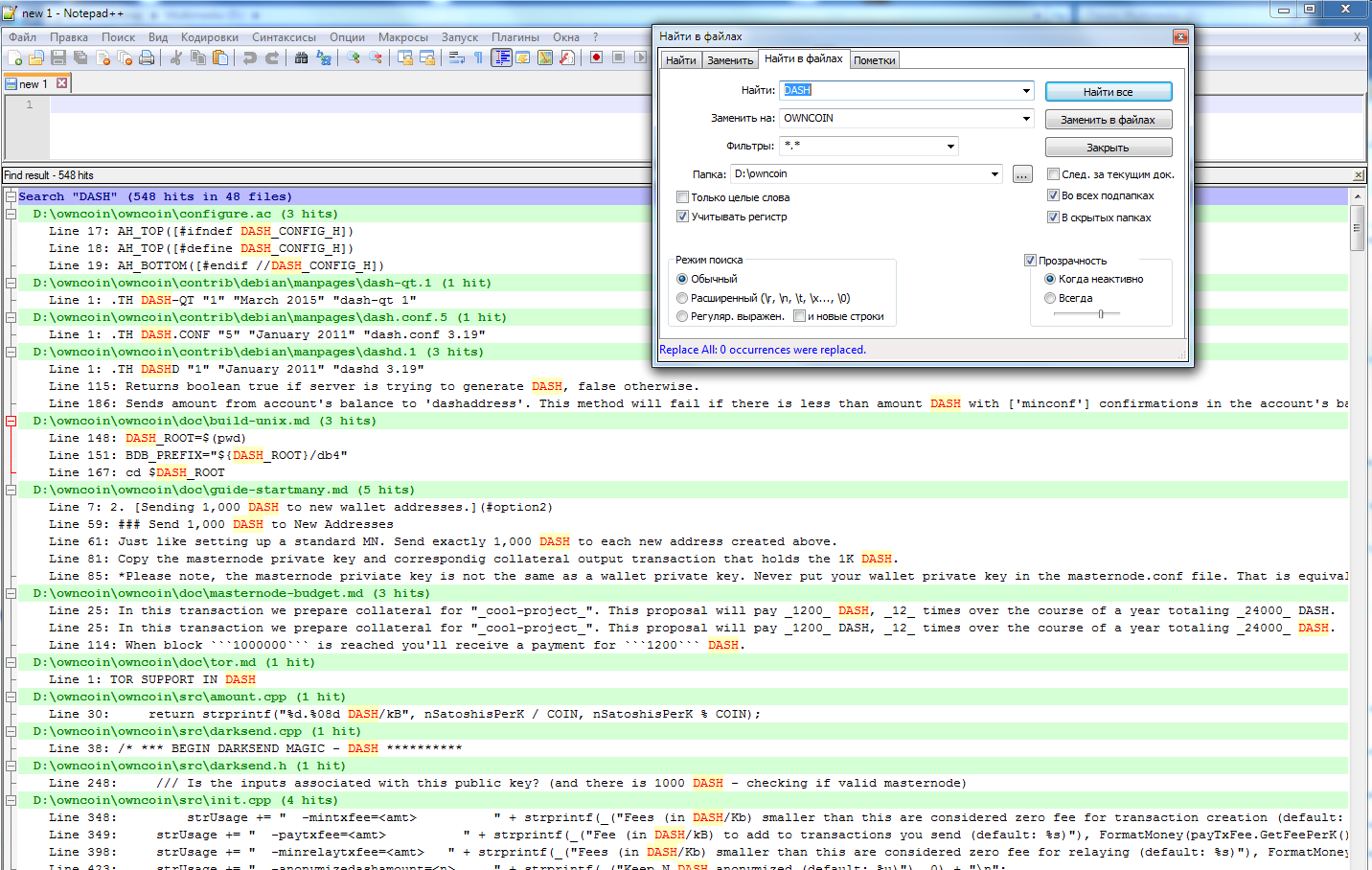Close the 'new 1' document tab
The width and height of the screenshot is (1372, 870).
[x=62, y=83]
